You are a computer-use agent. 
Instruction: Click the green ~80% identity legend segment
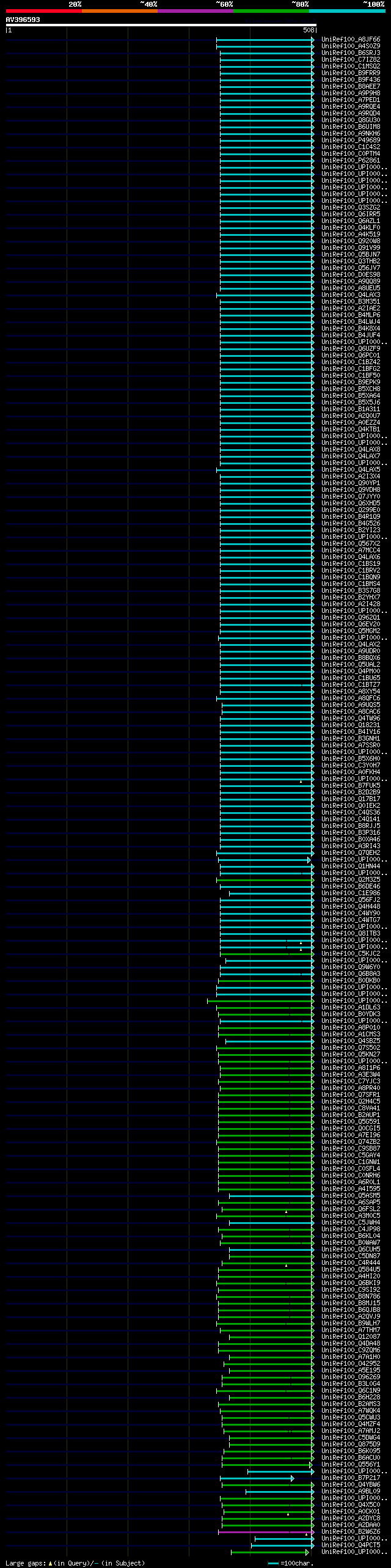271,11
